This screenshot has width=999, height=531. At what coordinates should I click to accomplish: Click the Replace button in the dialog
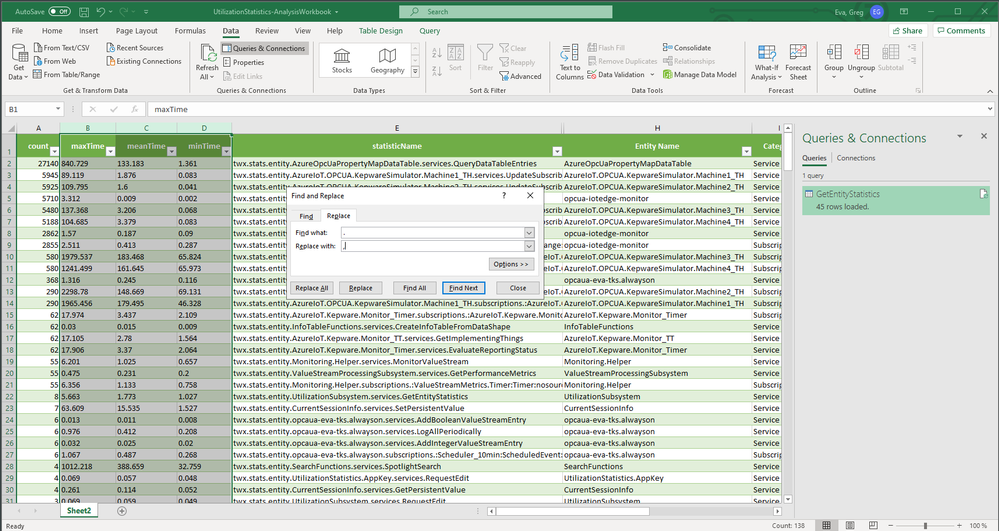(x=361, y=287)
